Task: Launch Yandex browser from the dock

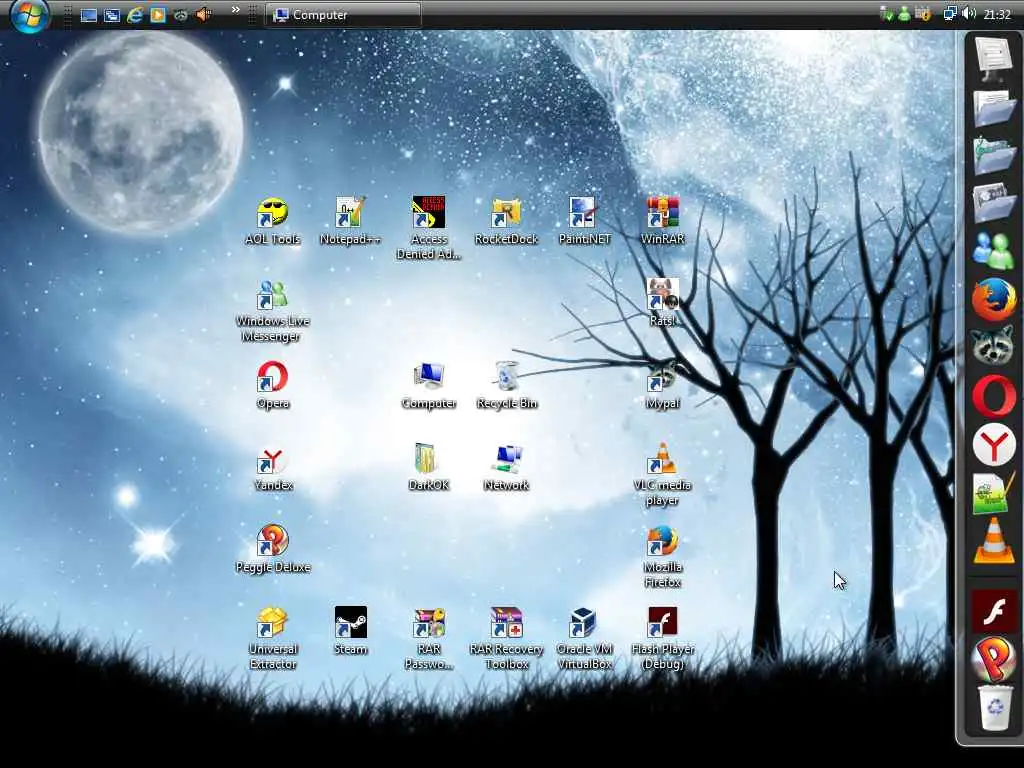Action: coord(994,445)
